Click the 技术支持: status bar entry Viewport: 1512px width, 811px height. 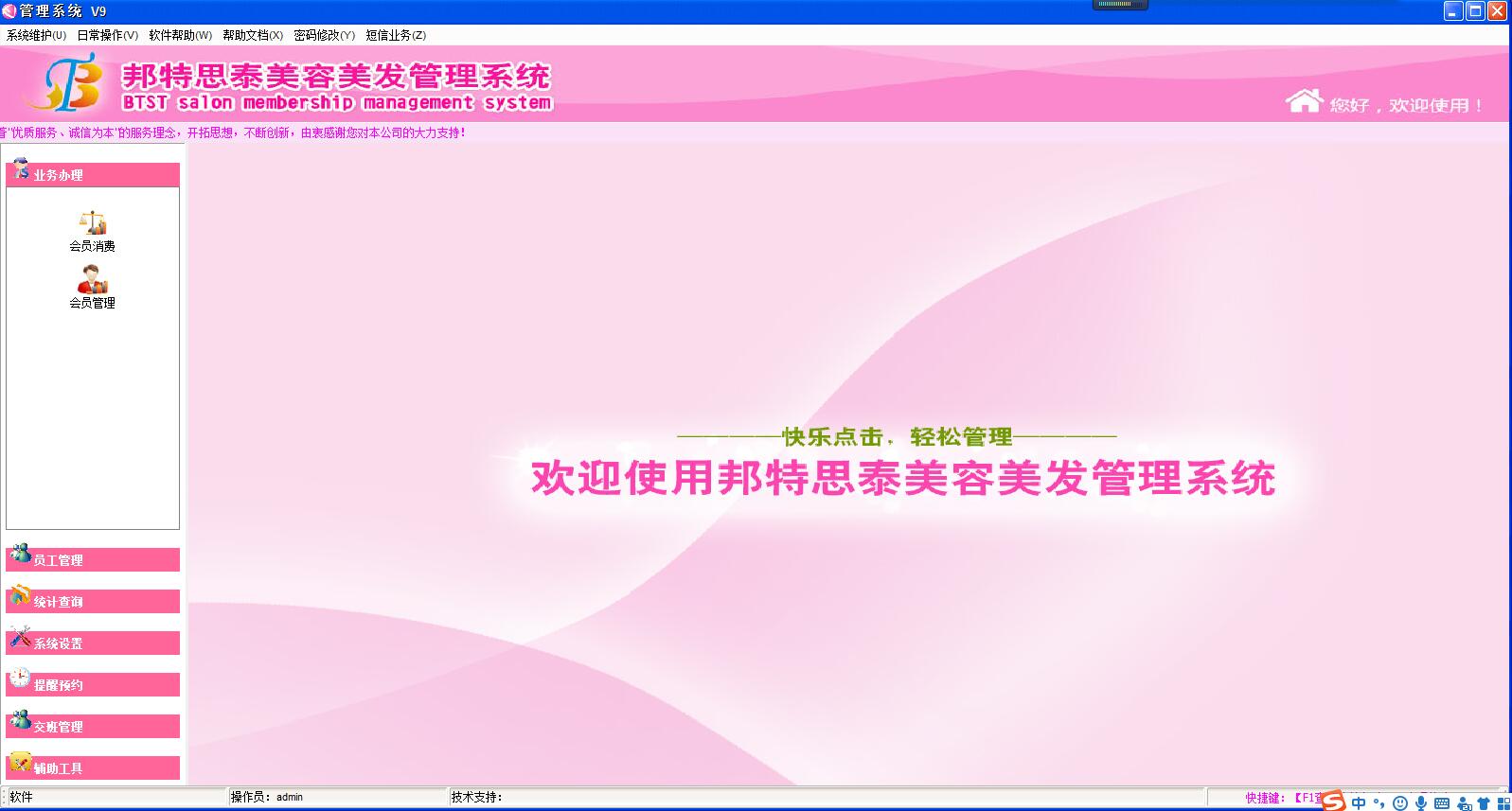click(x=827, y=797)
